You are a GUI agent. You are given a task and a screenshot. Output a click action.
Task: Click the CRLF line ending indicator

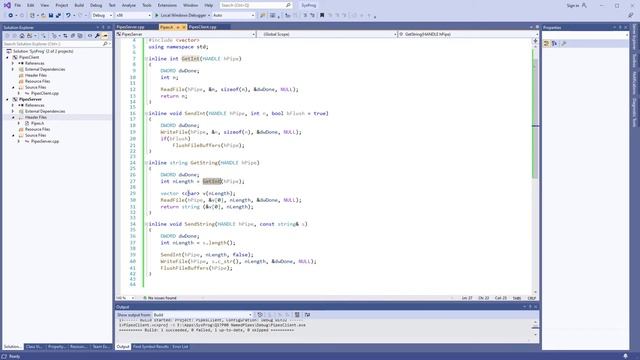(531, 298)
